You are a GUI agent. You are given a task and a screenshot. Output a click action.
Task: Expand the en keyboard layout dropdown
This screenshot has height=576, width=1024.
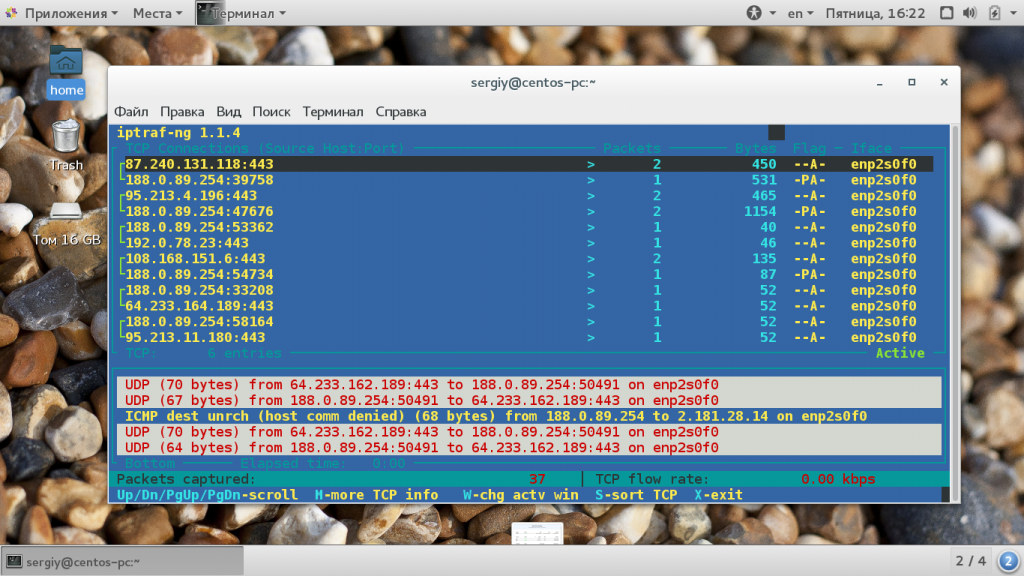(x=800, y=13)
